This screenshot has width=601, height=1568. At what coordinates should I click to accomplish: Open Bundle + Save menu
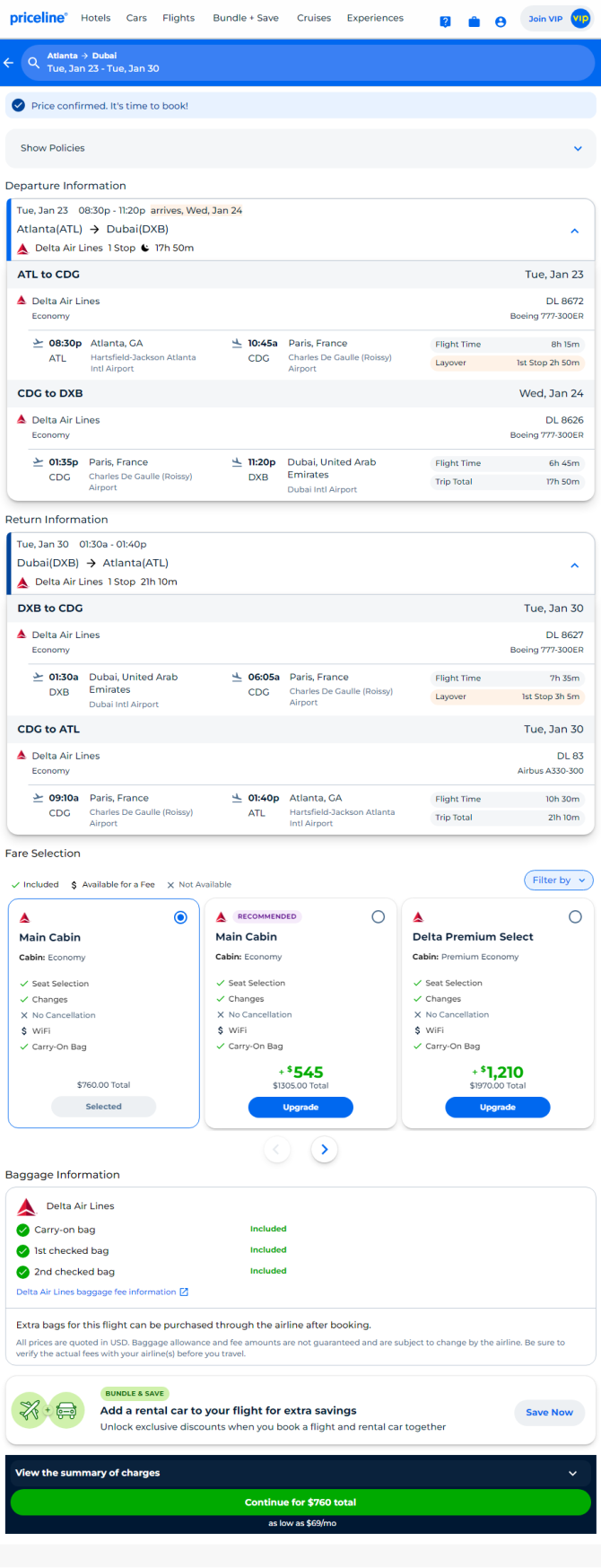click(x=246, y=18)
